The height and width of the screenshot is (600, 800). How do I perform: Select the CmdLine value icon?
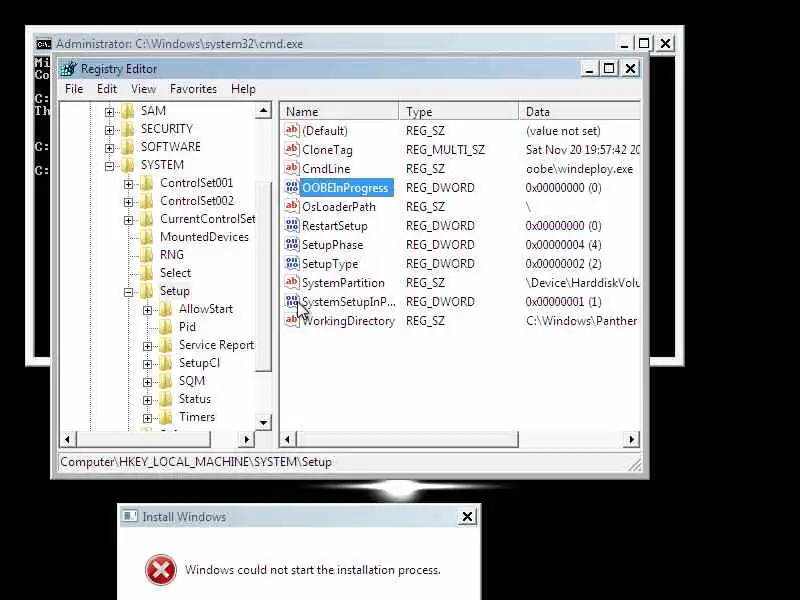[292, 168]
